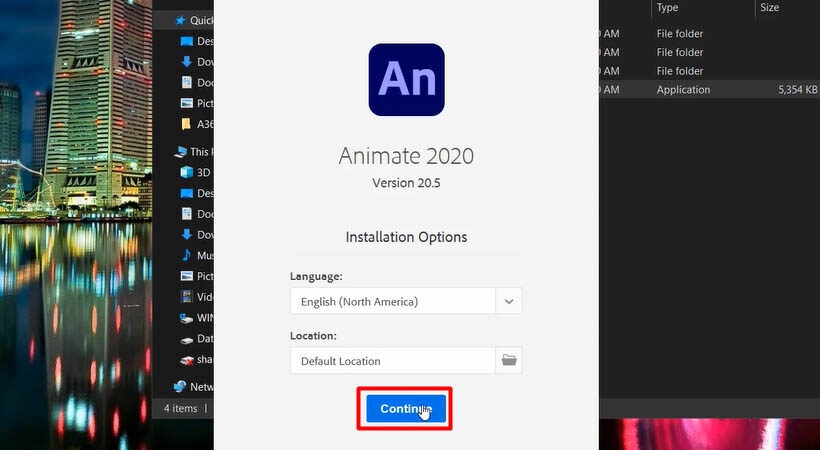Select the first blue Desktop icon under Quick access

click(x=187, y=41)
